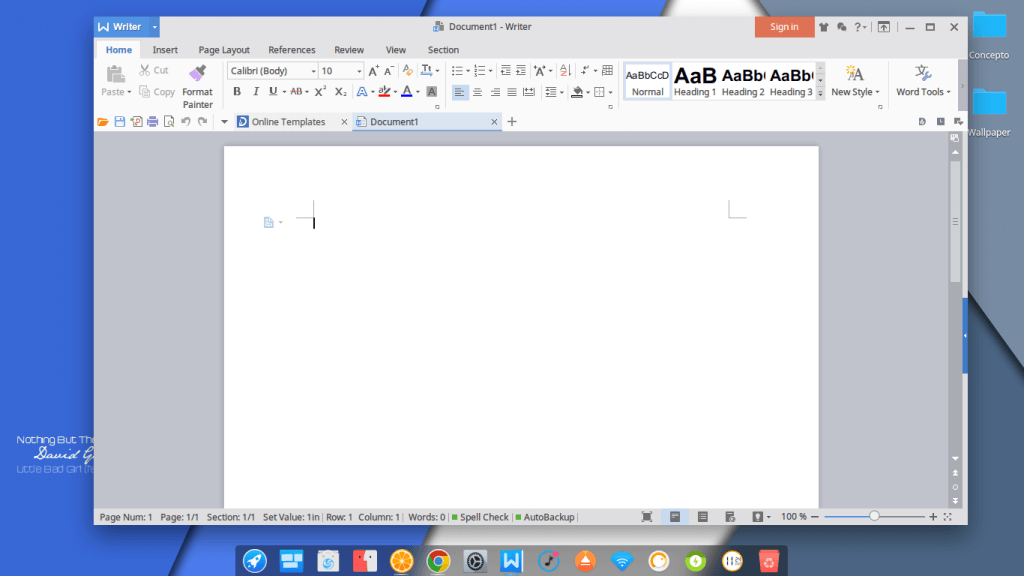Select outline view in status bar
Screen dimensions: 1024x576
[703, 517]
